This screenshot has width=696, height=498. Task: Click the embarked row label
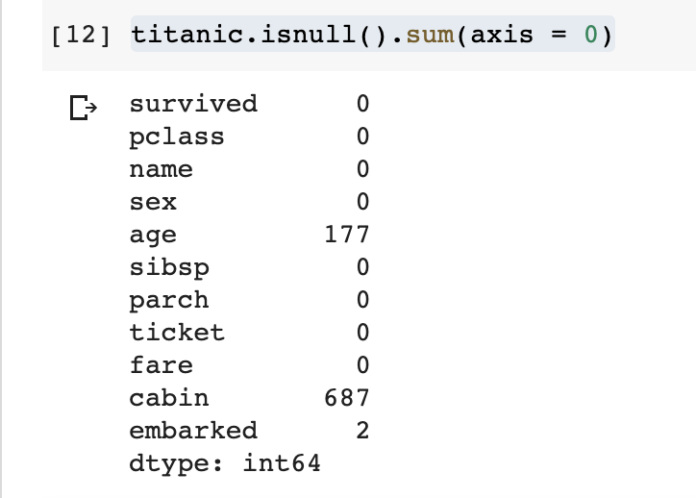(x=193, y=430)
